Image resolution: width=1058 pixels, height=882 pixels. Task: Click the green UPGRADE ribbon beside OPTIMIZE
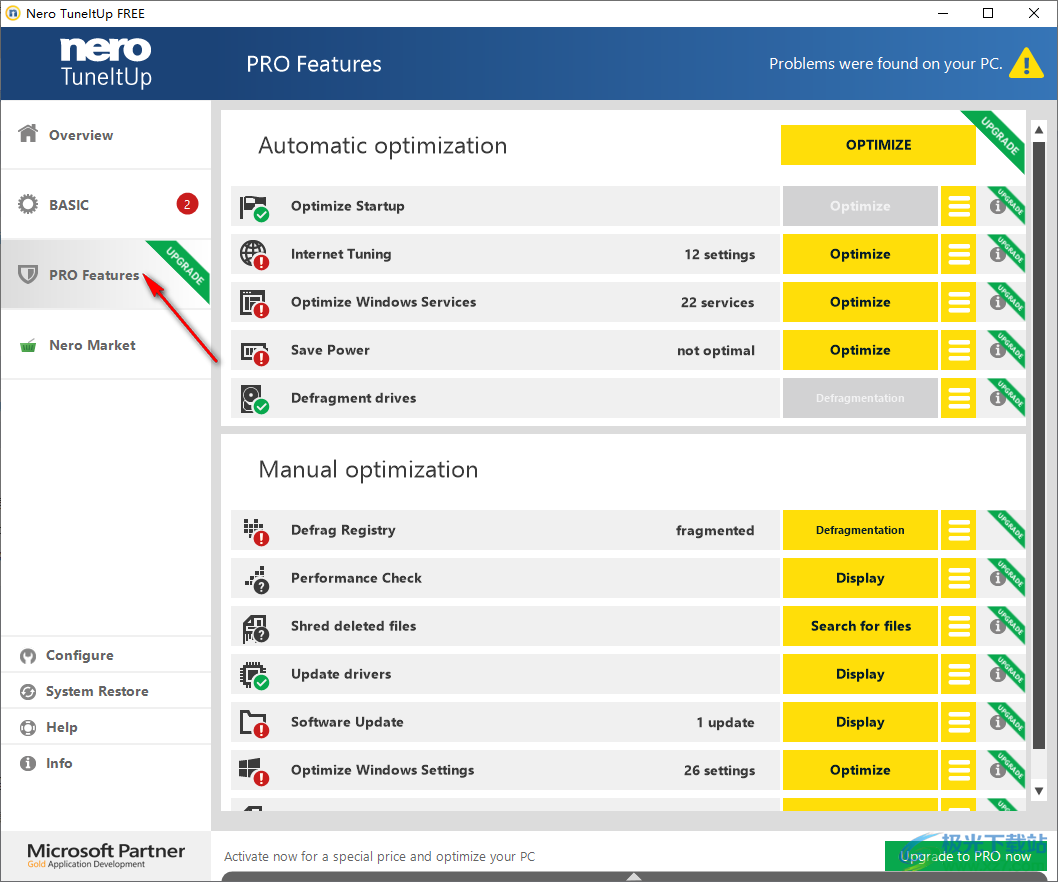click(x=999, y=136)
